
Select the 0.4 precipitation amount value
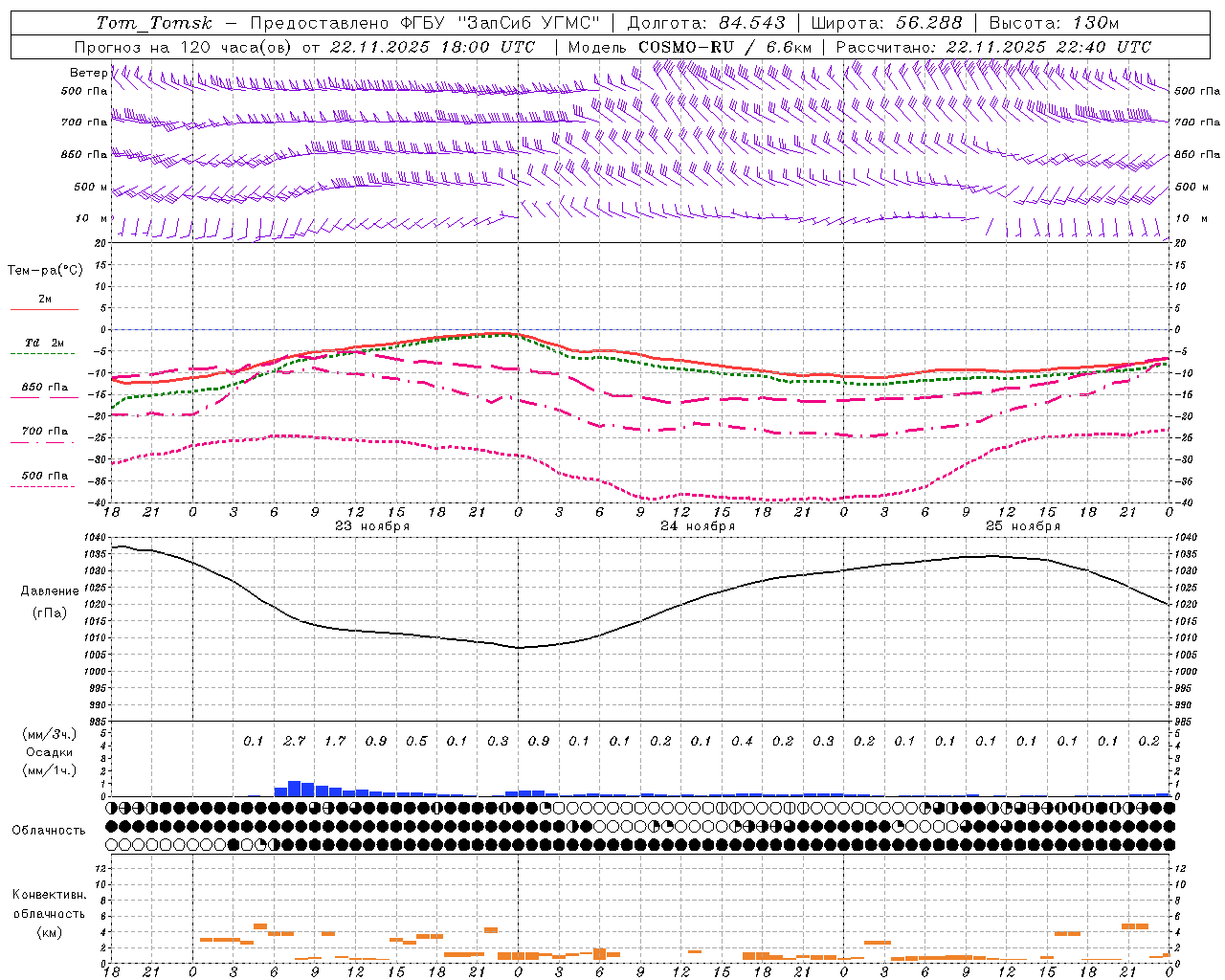pyautogui.click(x=742, y=742)
